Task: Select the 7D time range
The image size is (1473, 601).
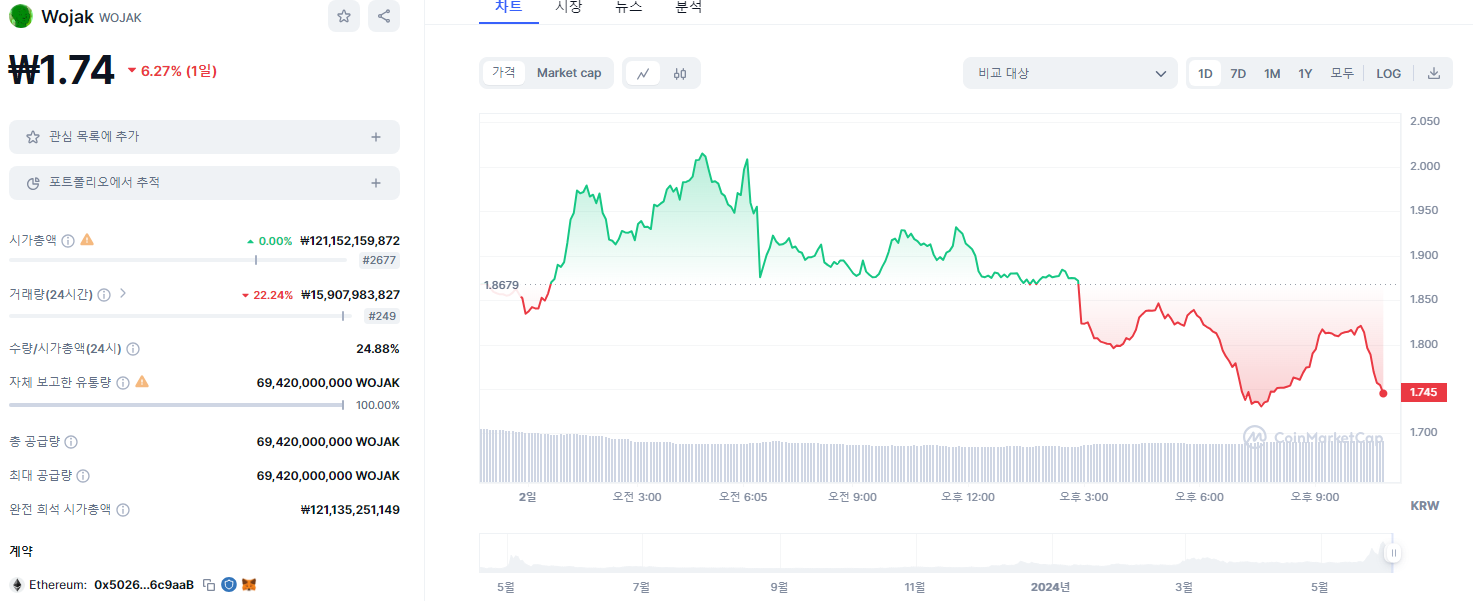Action: pyautogui.click(x=1238, y=73)
